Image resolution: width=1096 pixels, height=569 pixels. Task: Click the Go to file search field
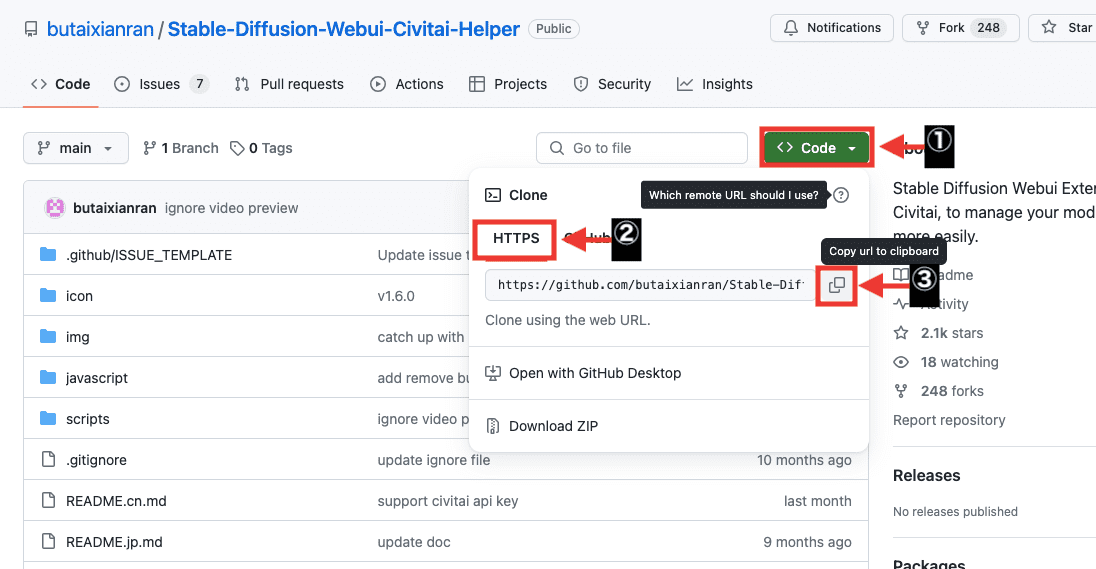[642, 148]
